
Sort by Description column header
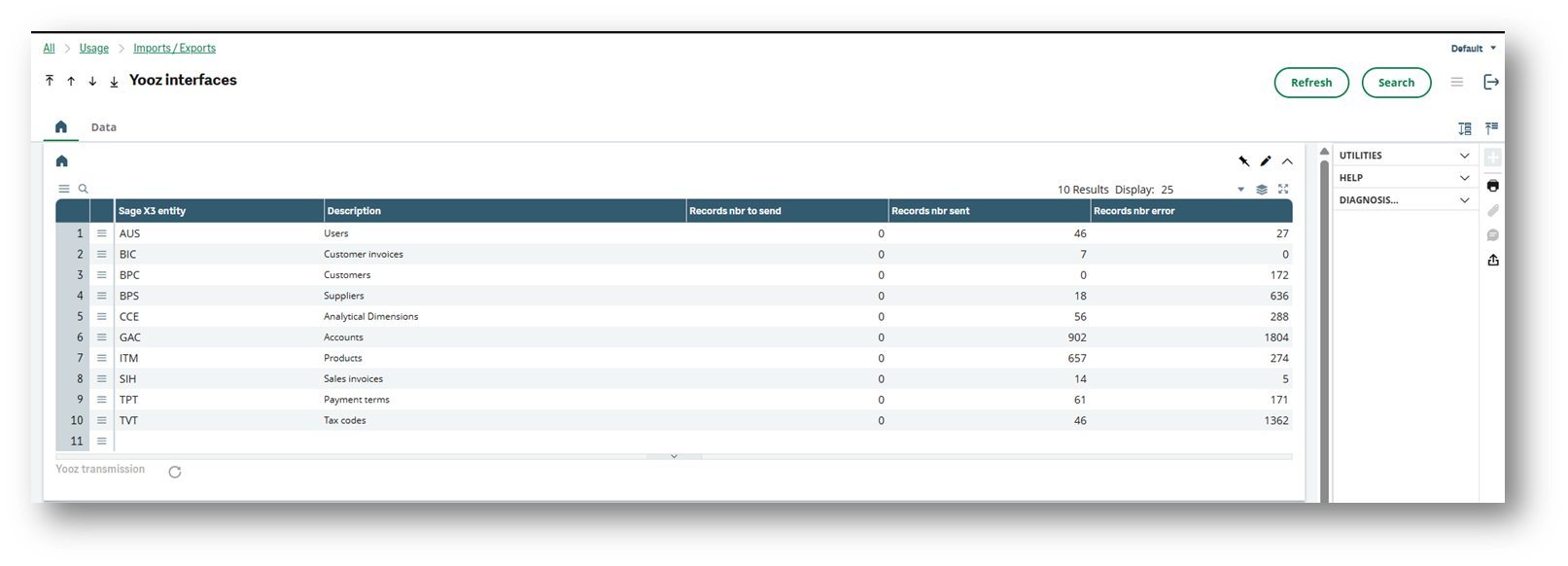tap(505, 211)
